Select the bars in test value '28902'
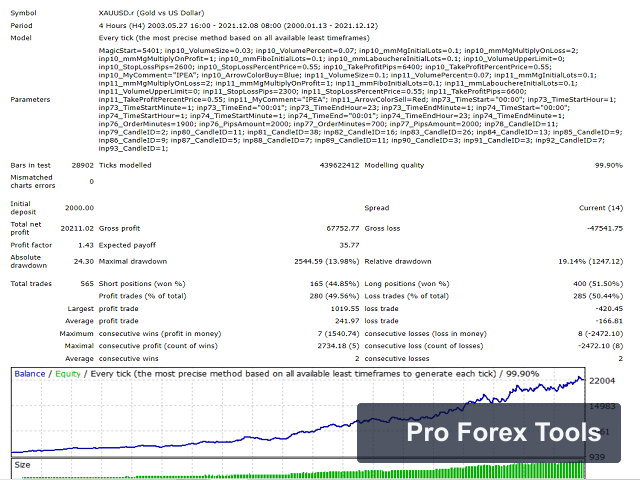The width and height of the screenshot is (640, 480). (x=82, y=165)
